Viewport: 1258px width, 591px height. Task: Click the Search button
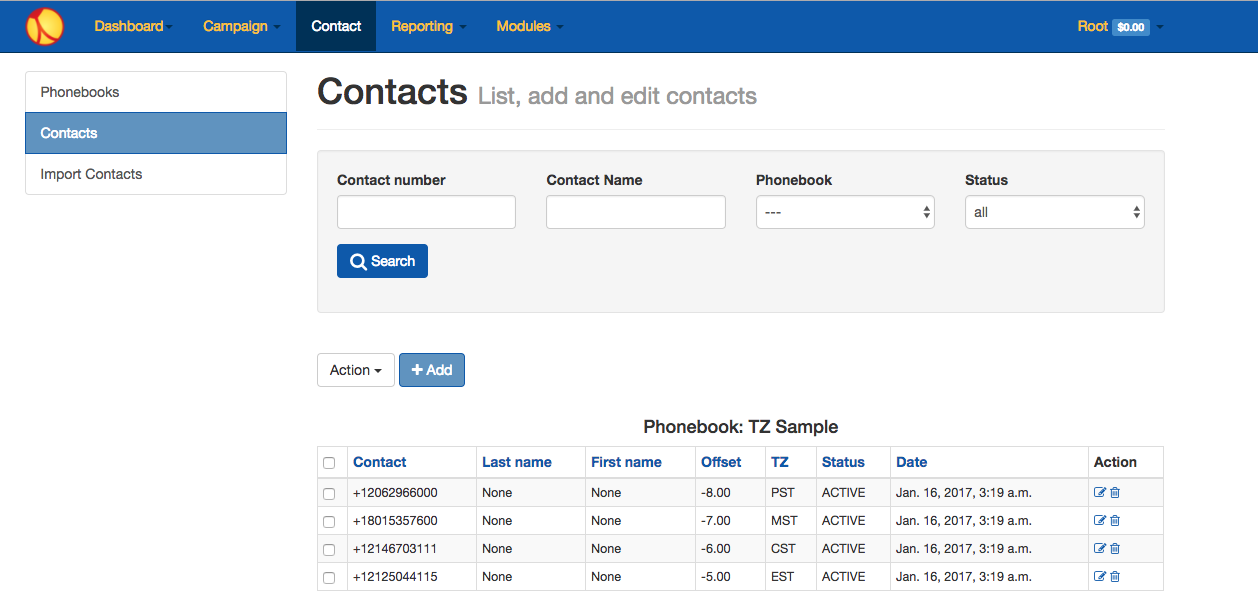pyautogui.click(x=382, y=261)
